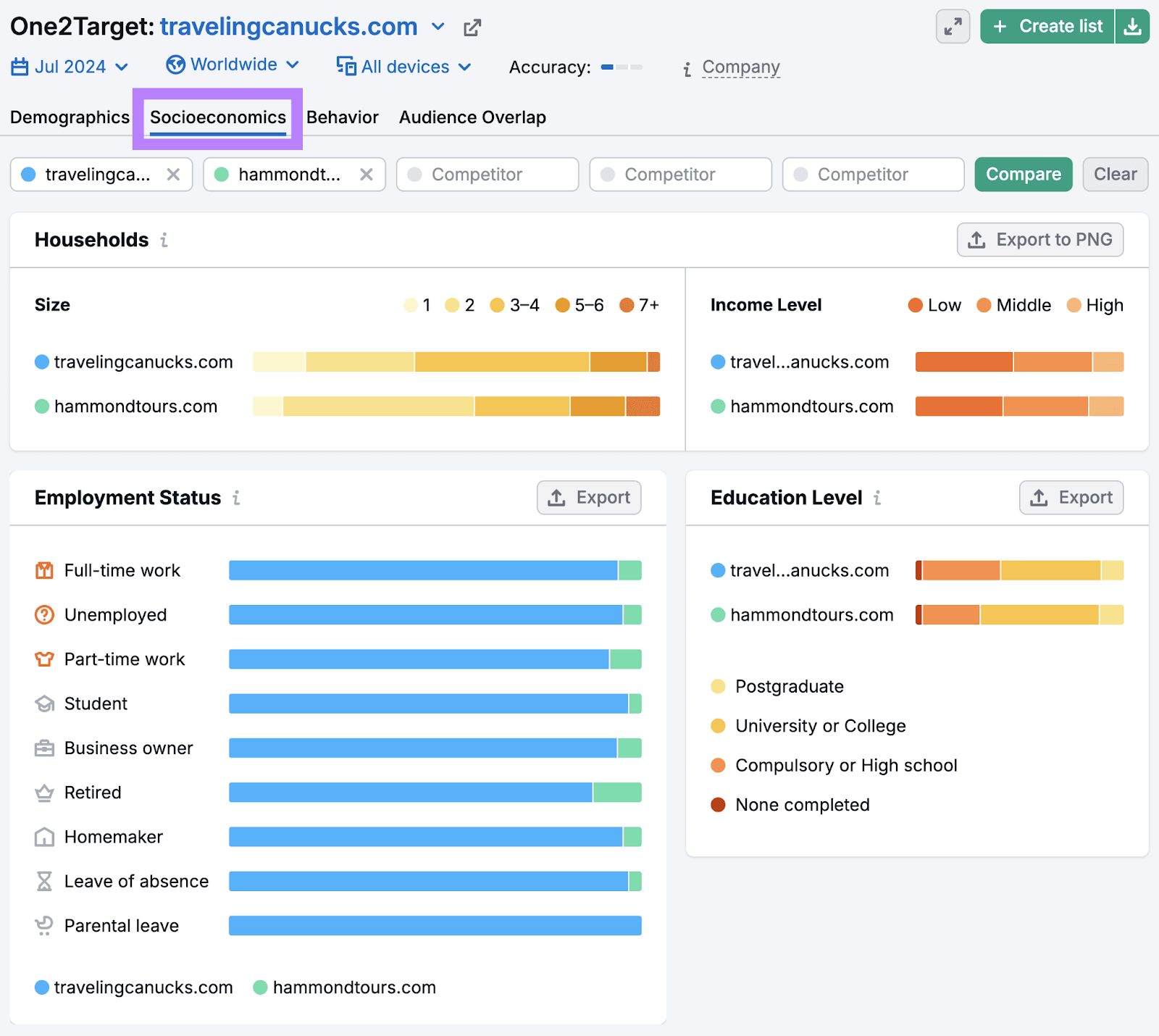Toggle the University or College legend item
The height and width of the screenshot is (1036, 1159).
809,726
